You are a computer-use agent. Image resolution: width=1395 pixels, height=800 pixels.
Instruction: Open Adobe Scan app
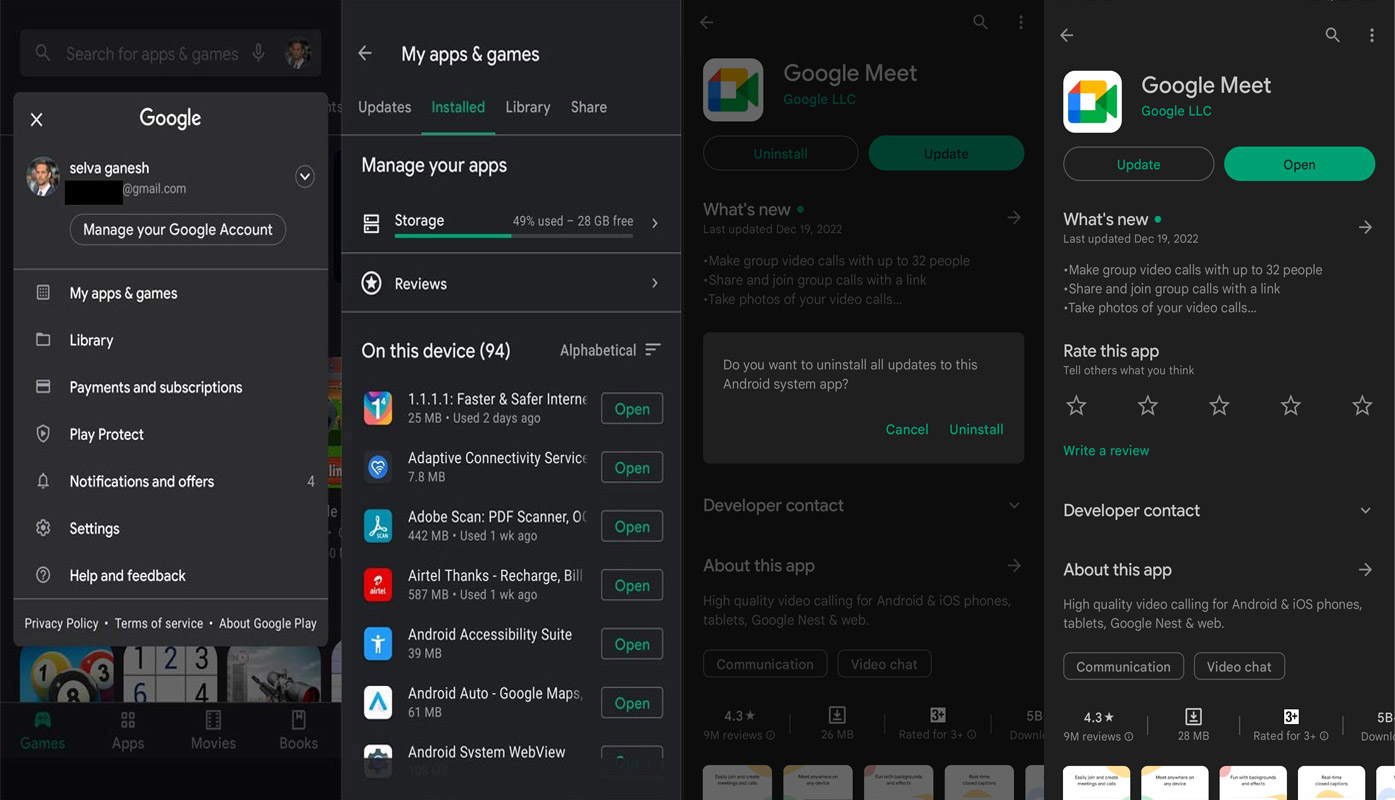pos(632,527)
